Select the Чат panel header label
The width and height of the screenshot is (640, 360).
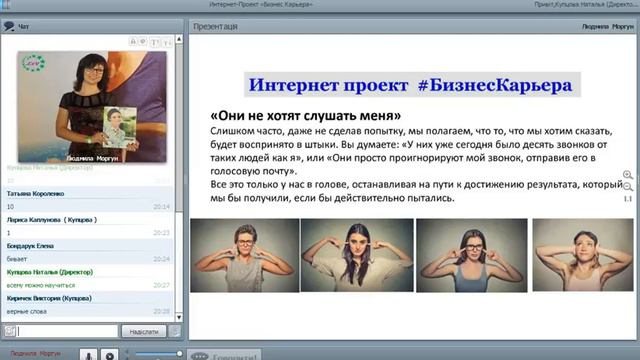point(24,27)
